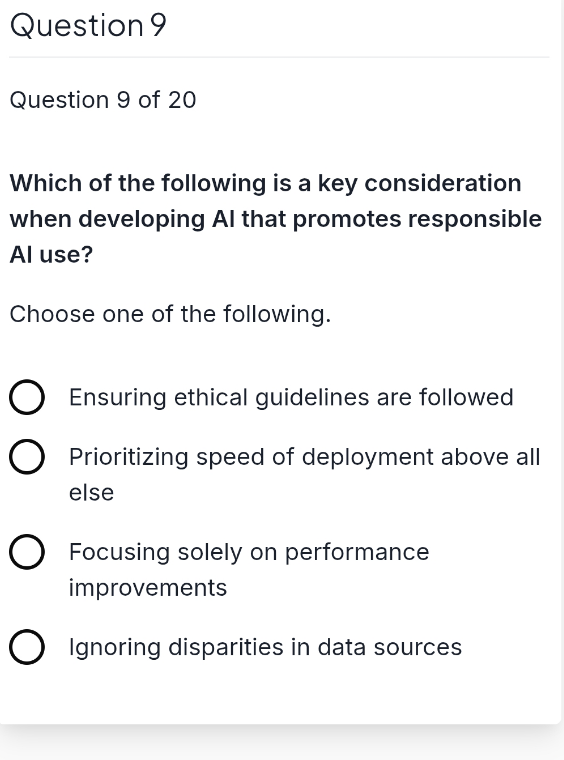Pick the "Ignoring disparities in data sources" radio button

27,647
